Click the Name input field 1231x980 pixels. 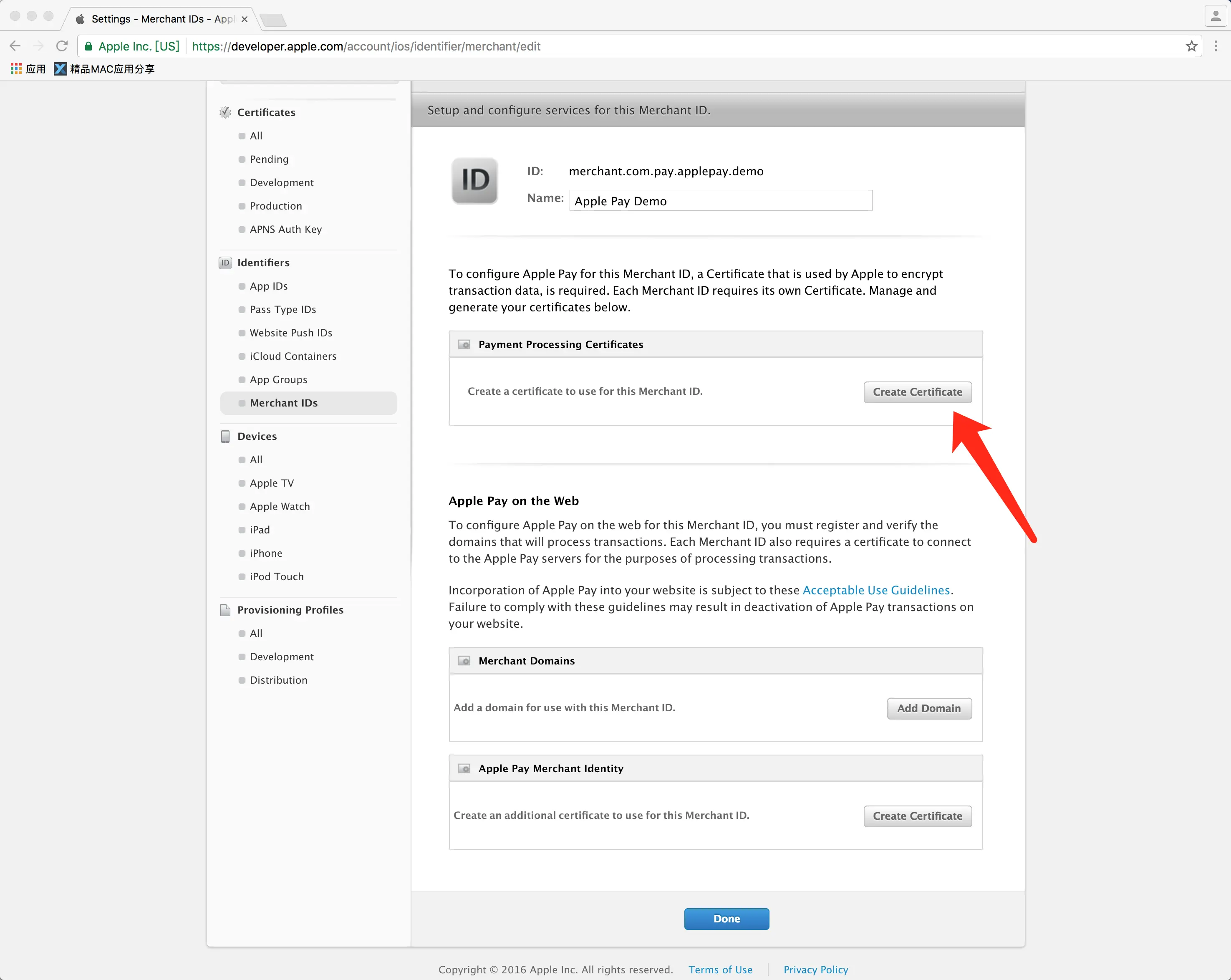tap(720, 200)
